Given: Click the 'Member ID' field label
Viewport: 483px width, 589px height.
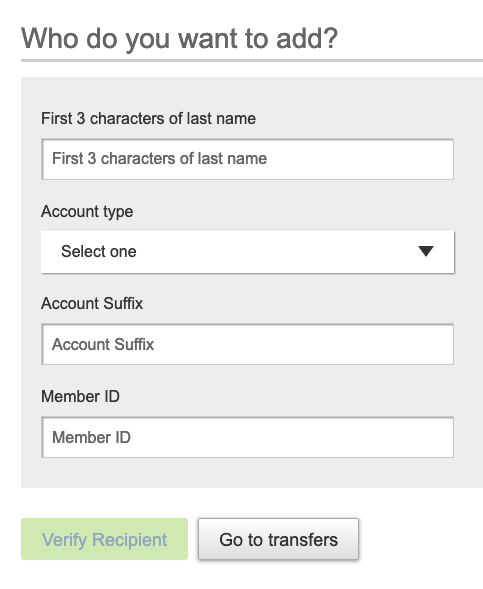Looking at the screenshot, I should point(80,396).
